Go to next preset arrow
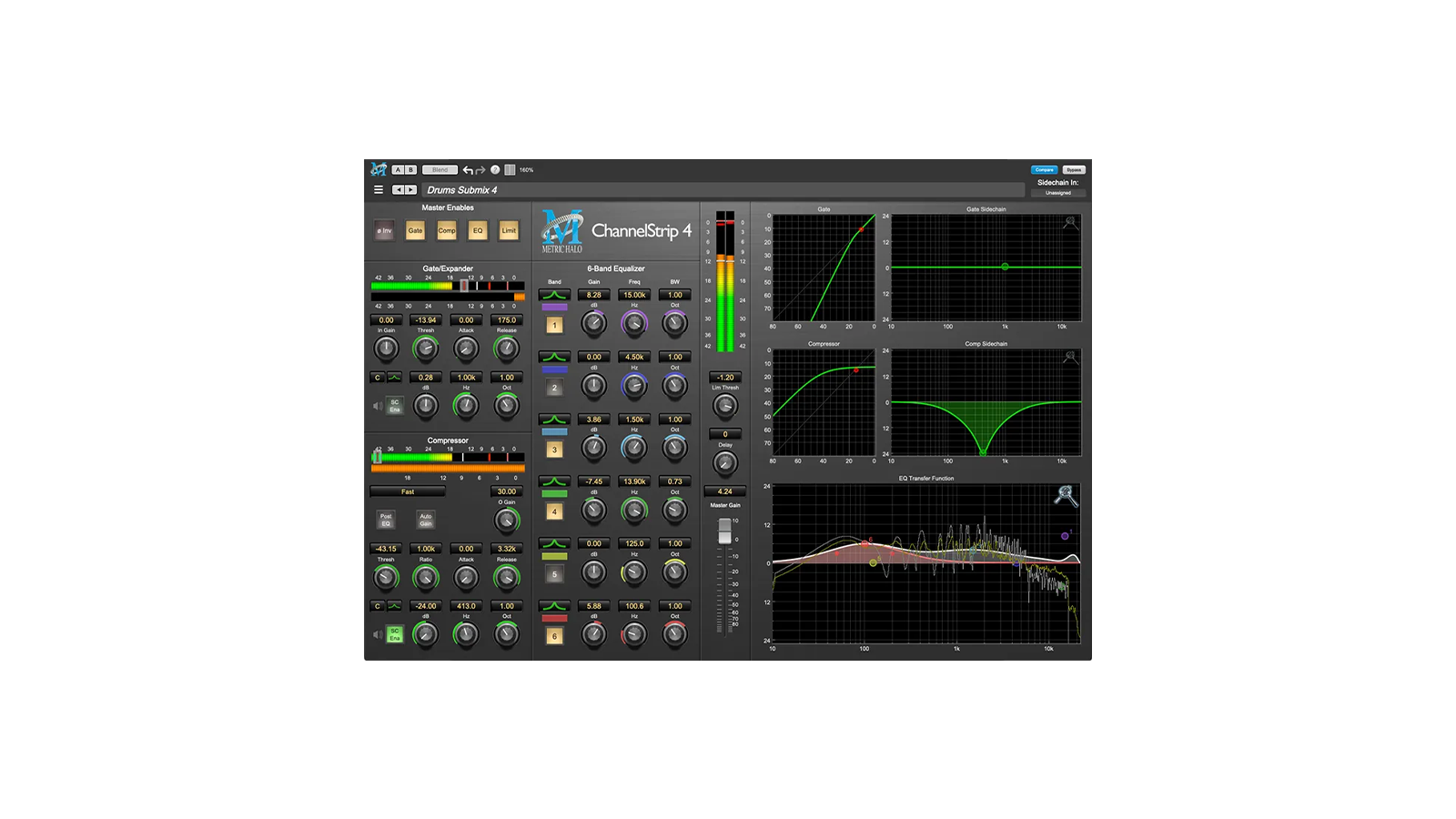Viewport: 1456px width, 819px height. 410,190
